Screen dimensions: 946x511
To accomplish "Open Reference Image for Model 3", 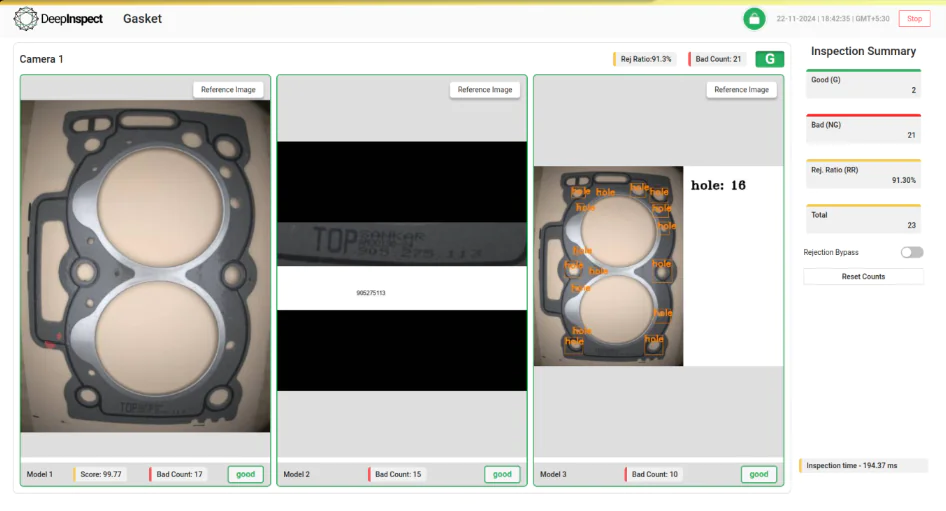I will (x=741, y=90).
